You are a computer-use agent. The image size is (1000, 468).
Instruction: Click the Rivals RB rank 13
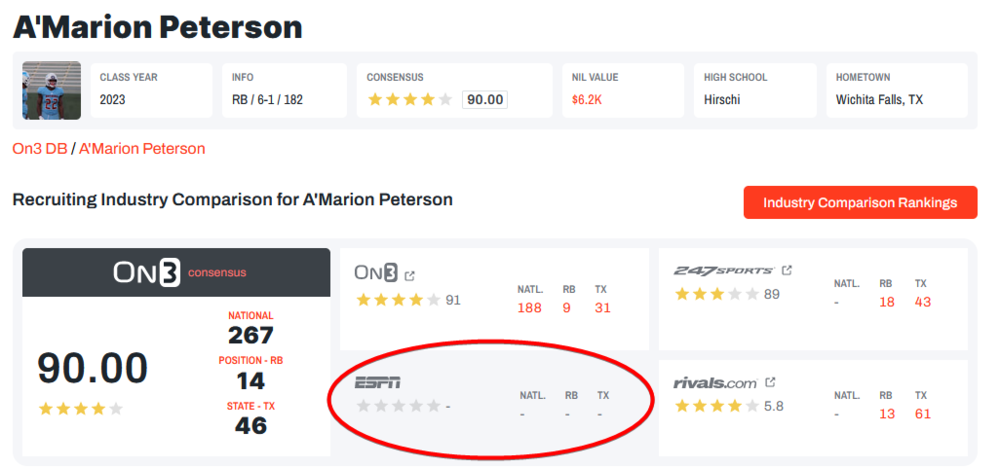pos(887,414)
